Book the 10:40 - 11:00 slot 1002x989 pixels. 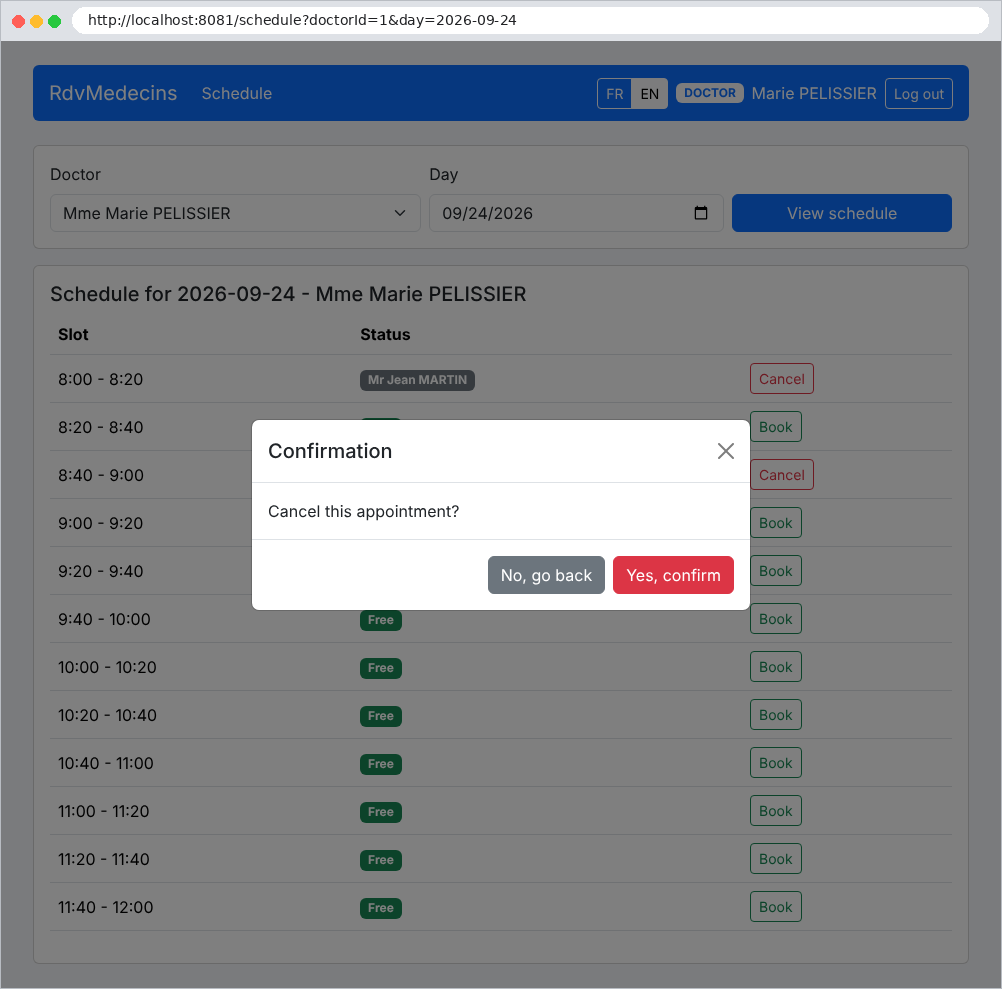pos(775,762)
